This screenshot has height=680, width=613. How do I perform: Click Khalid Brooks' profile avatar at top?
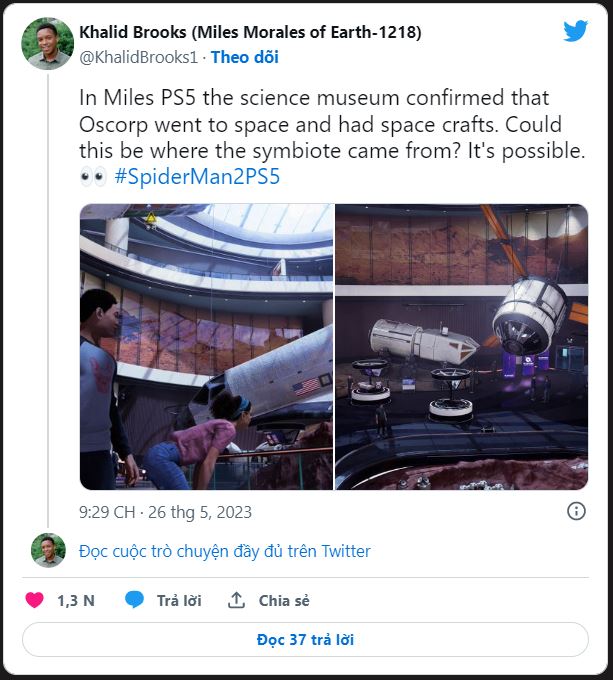coord(48,43)
